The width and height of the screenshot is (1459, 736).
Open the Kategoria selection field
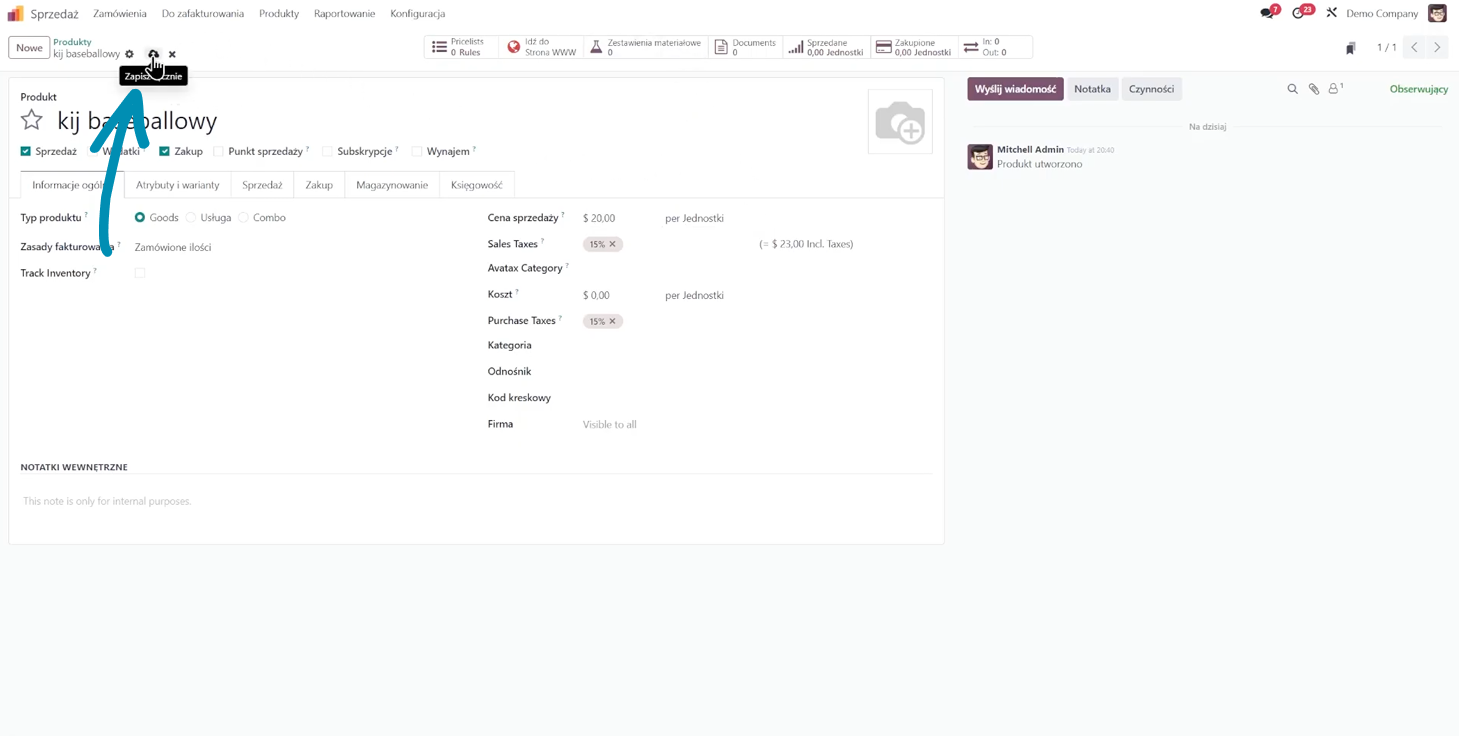700,346
